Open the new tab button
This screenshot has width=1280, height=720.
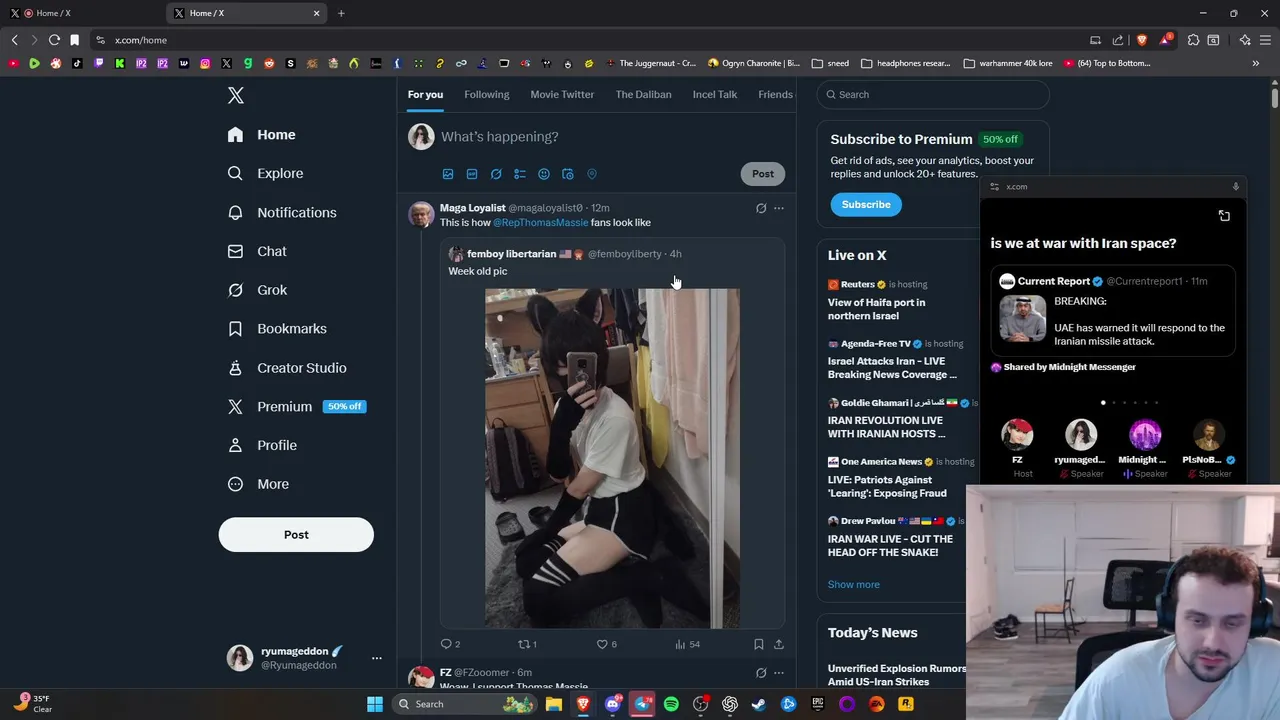pos(341,13)
